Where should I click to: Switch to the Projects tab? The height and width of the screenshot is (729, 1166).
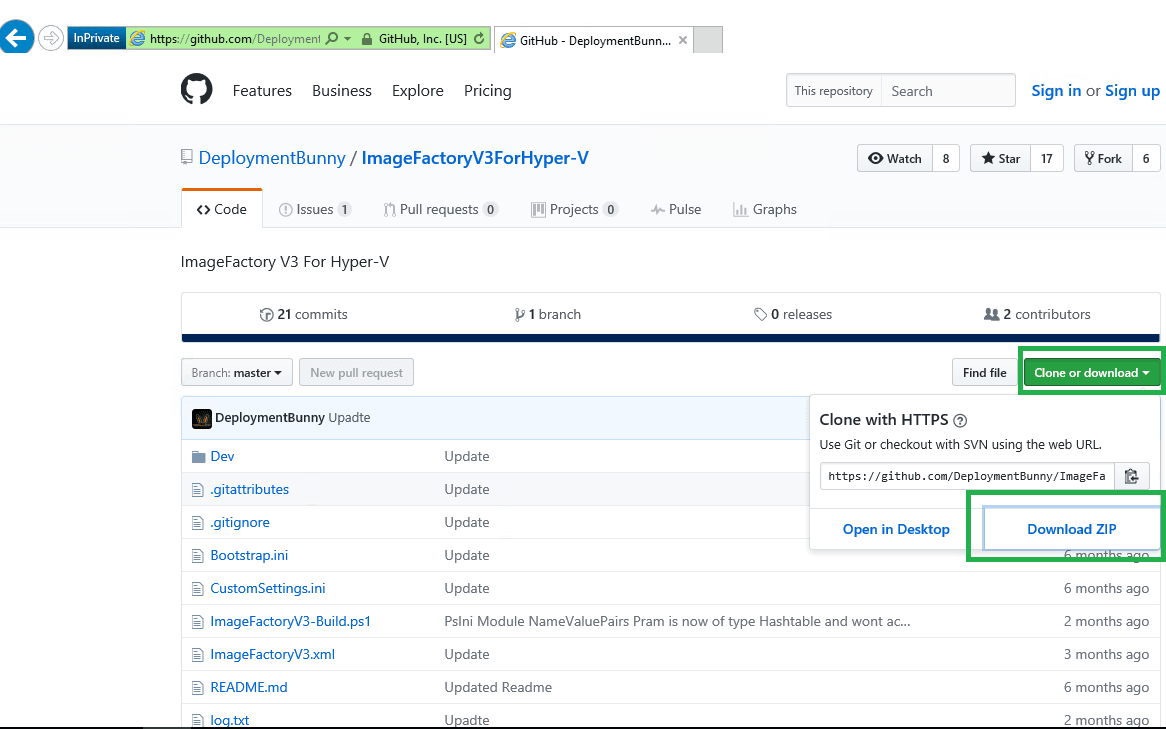click(574, 209)
